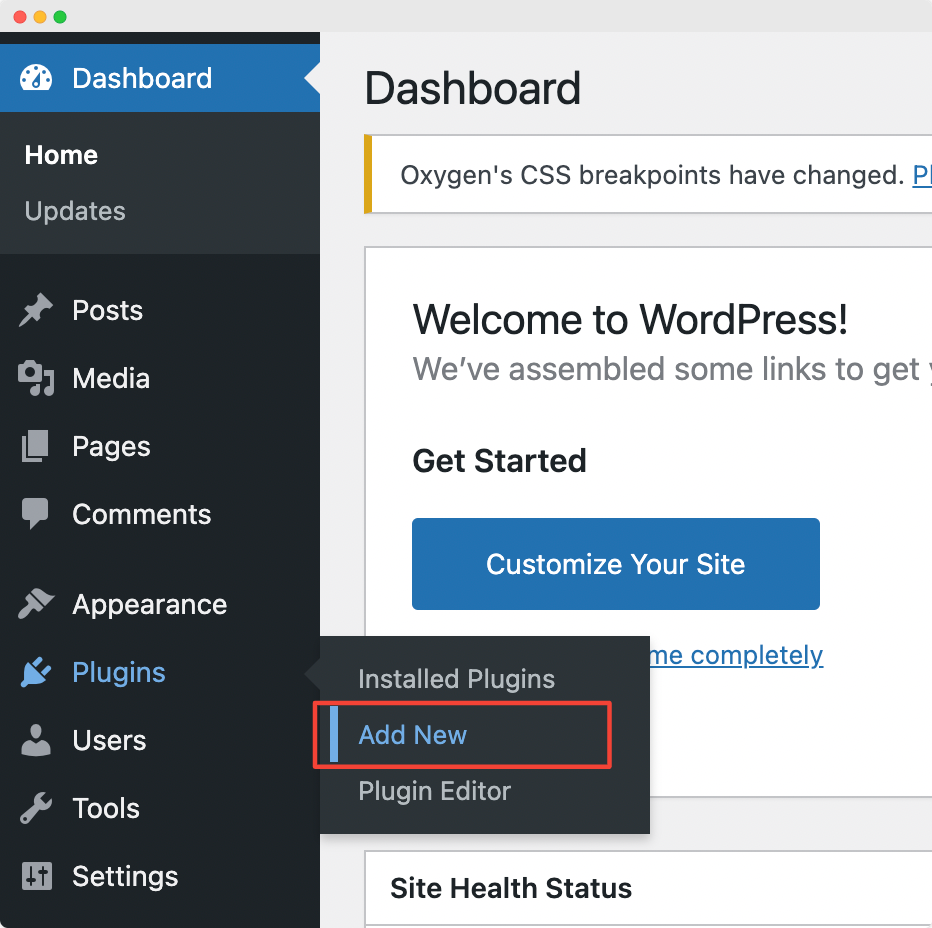Select Add New in Plugins flyout

click(413, 735)
